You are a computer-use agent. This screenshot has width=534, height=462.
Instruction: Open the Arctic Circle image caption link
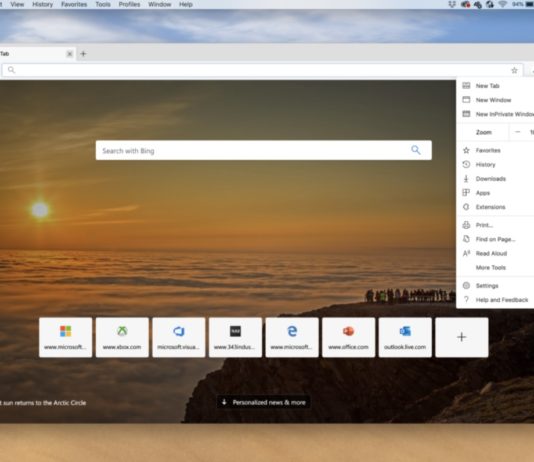43,403
